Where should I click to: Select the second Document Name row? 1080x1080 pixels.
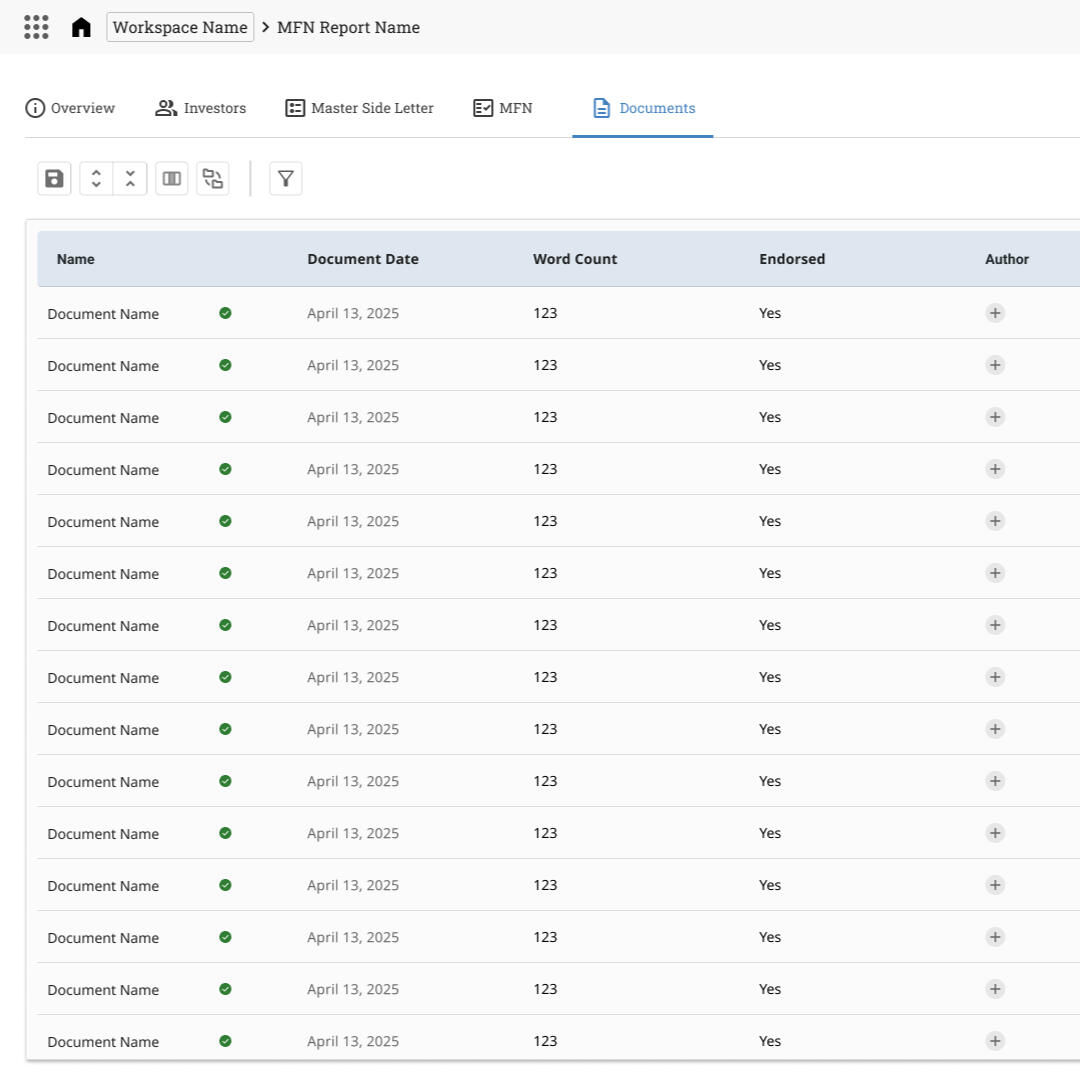point(103,366)
